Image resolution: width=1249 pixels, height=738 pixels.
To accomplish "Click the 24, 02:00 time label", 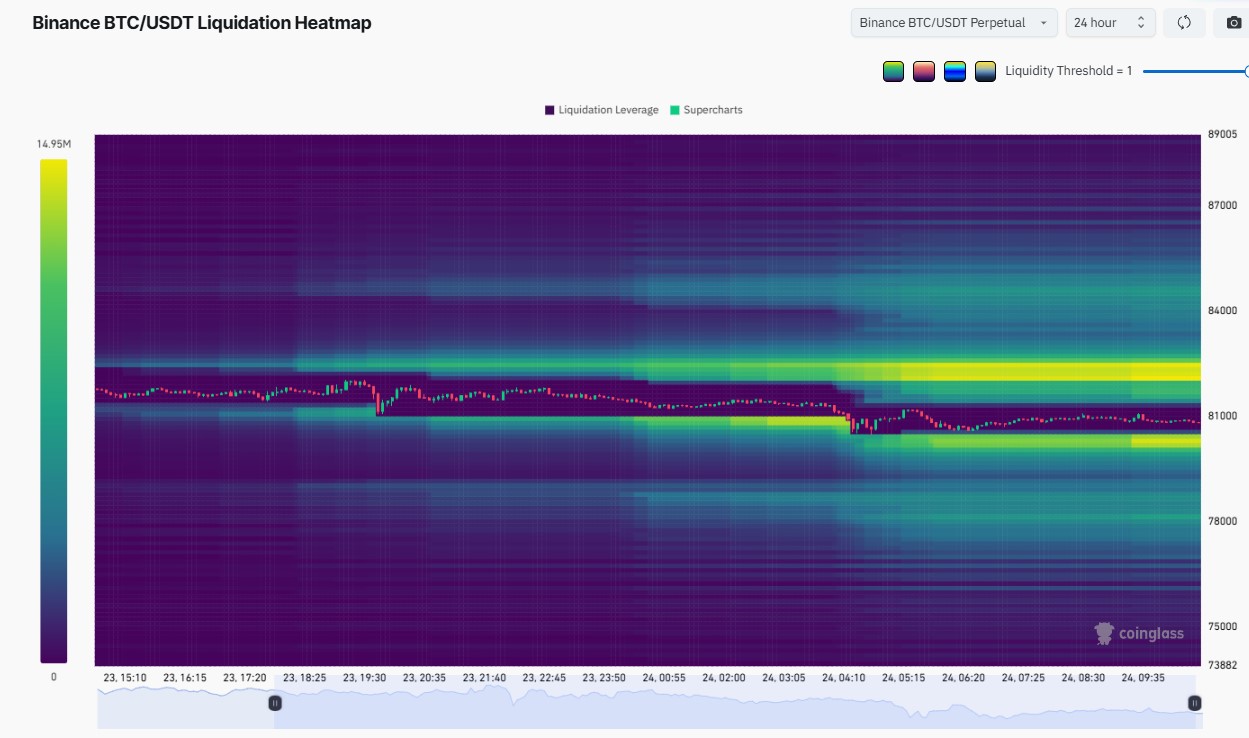I will tap(724, 678).
